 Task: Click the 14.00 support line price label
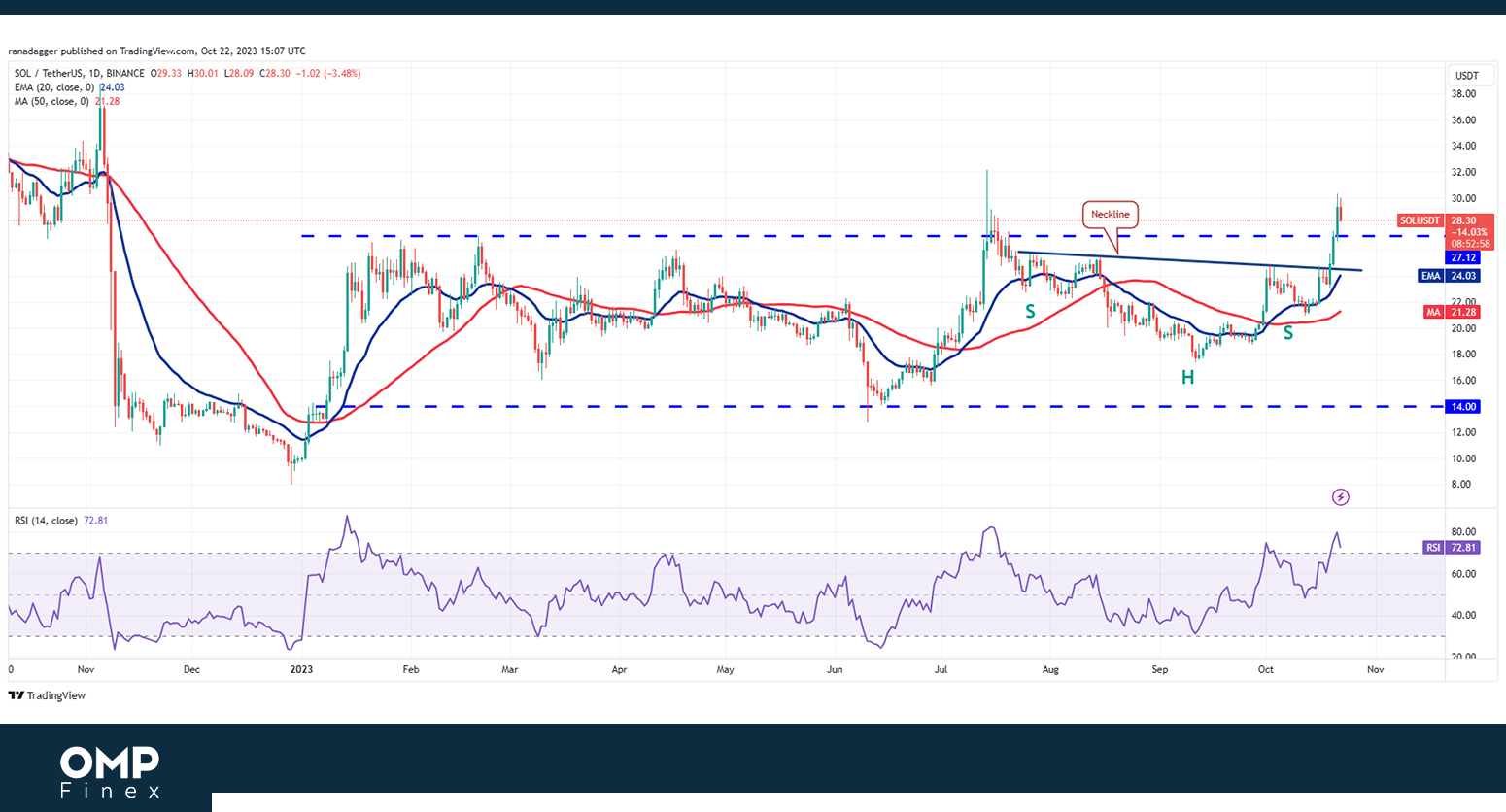coord(1463,407)
